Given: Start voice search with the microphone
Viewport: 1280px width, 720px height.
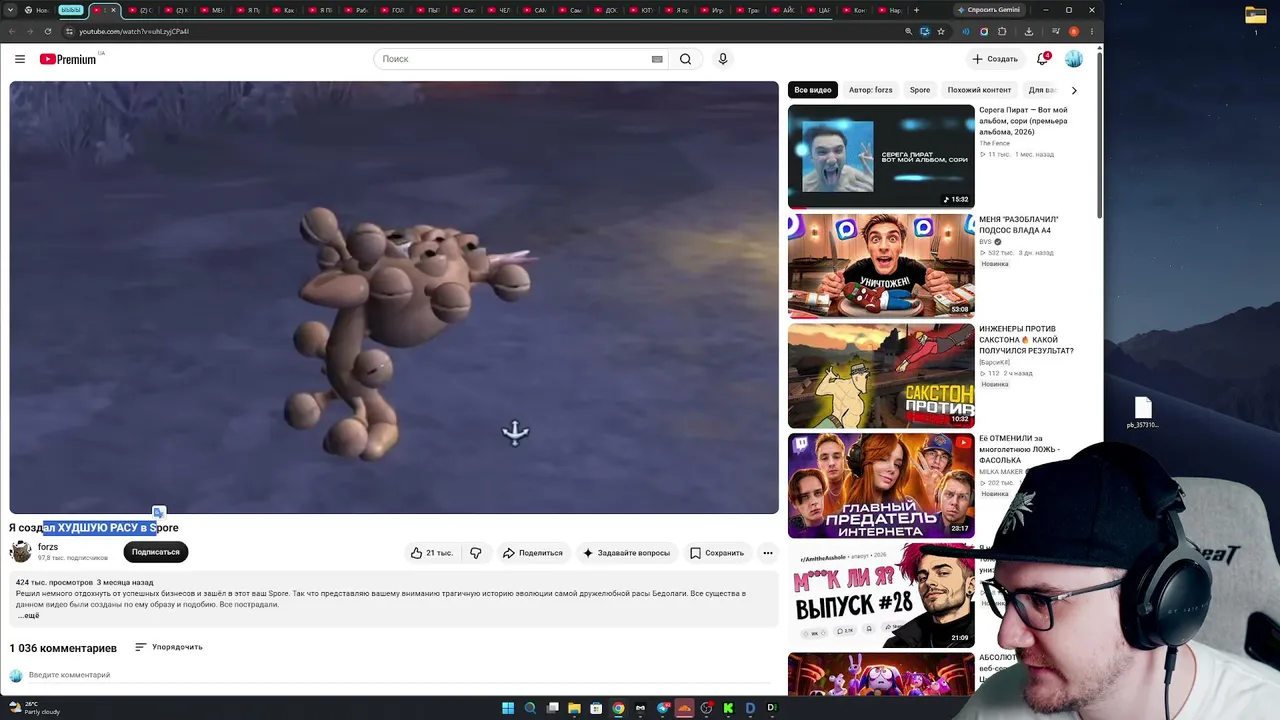Looking at the screenshot, I should (x=723, y=59).
